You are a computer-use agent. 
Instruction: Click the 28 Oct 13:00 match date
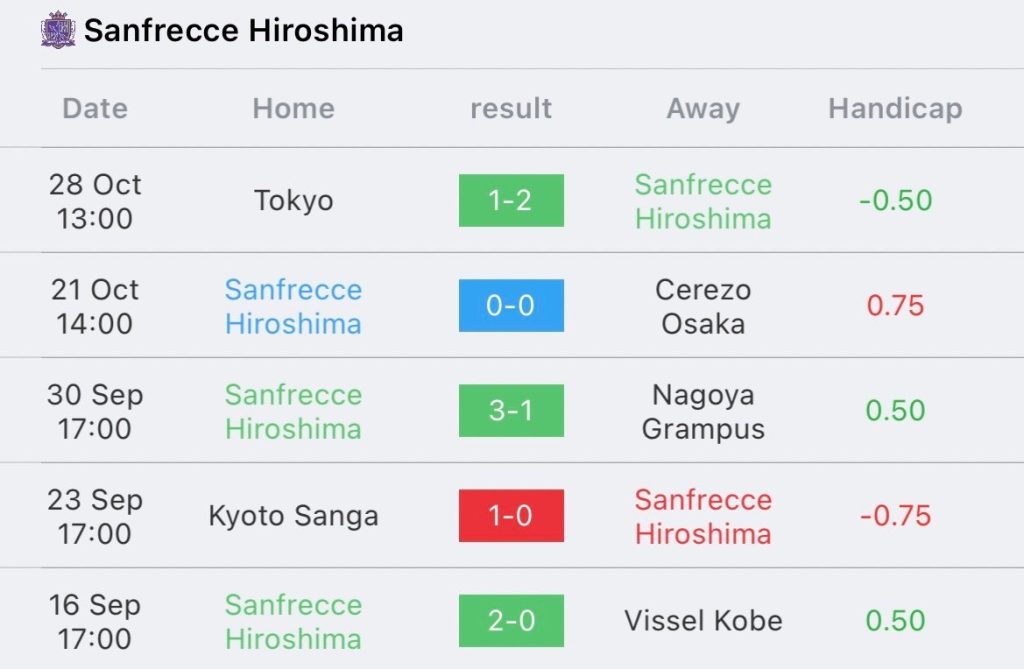coord(95,201)
